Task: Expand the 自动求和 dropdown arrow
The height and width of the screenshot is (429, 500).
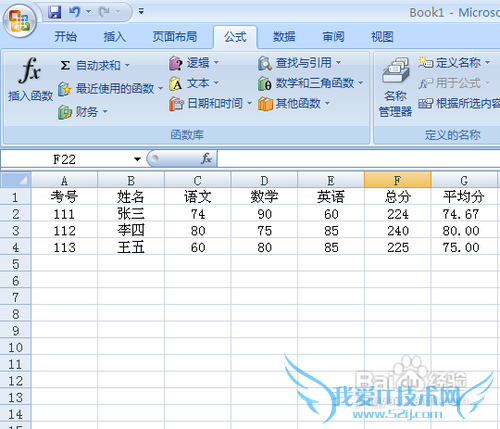Action: (x=127, y=65)
